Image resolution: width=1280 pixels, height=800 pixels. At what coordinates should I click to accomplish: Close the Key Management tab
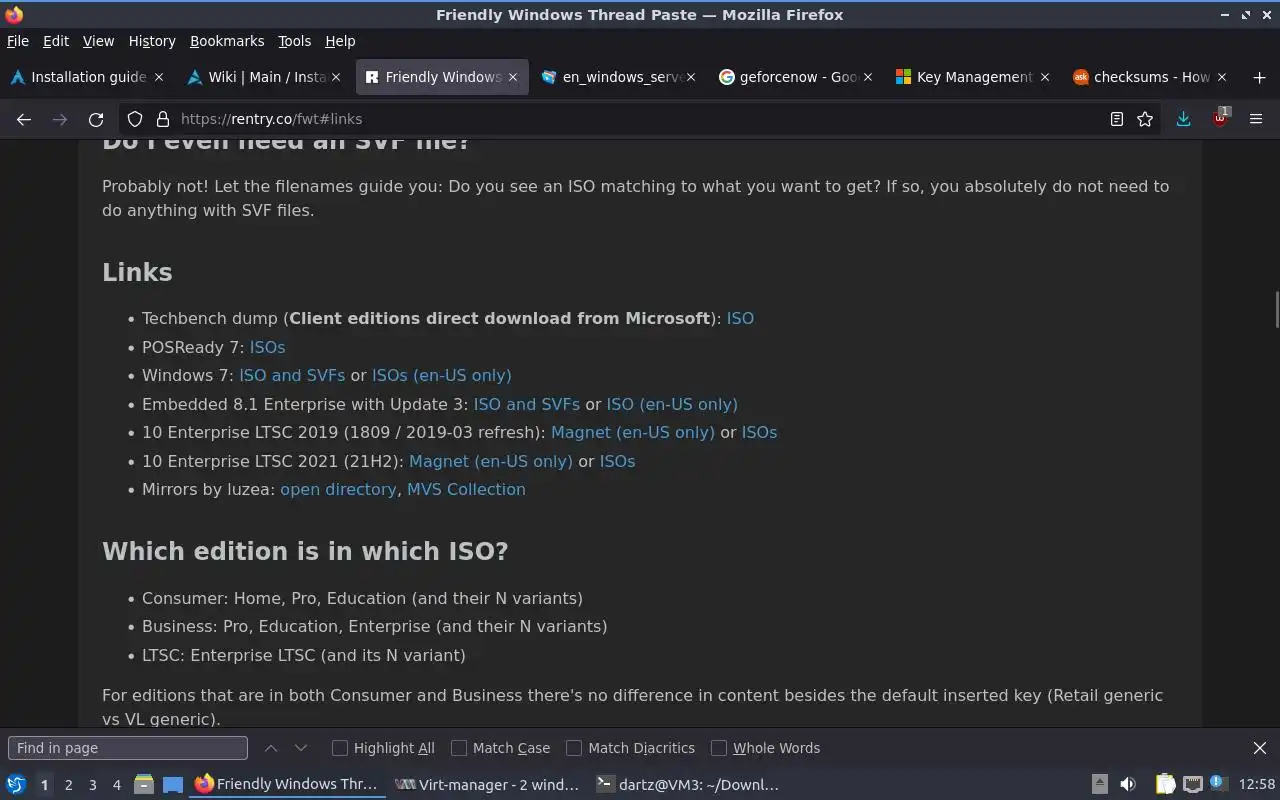pyautogui.click(x=1045, y=77)
